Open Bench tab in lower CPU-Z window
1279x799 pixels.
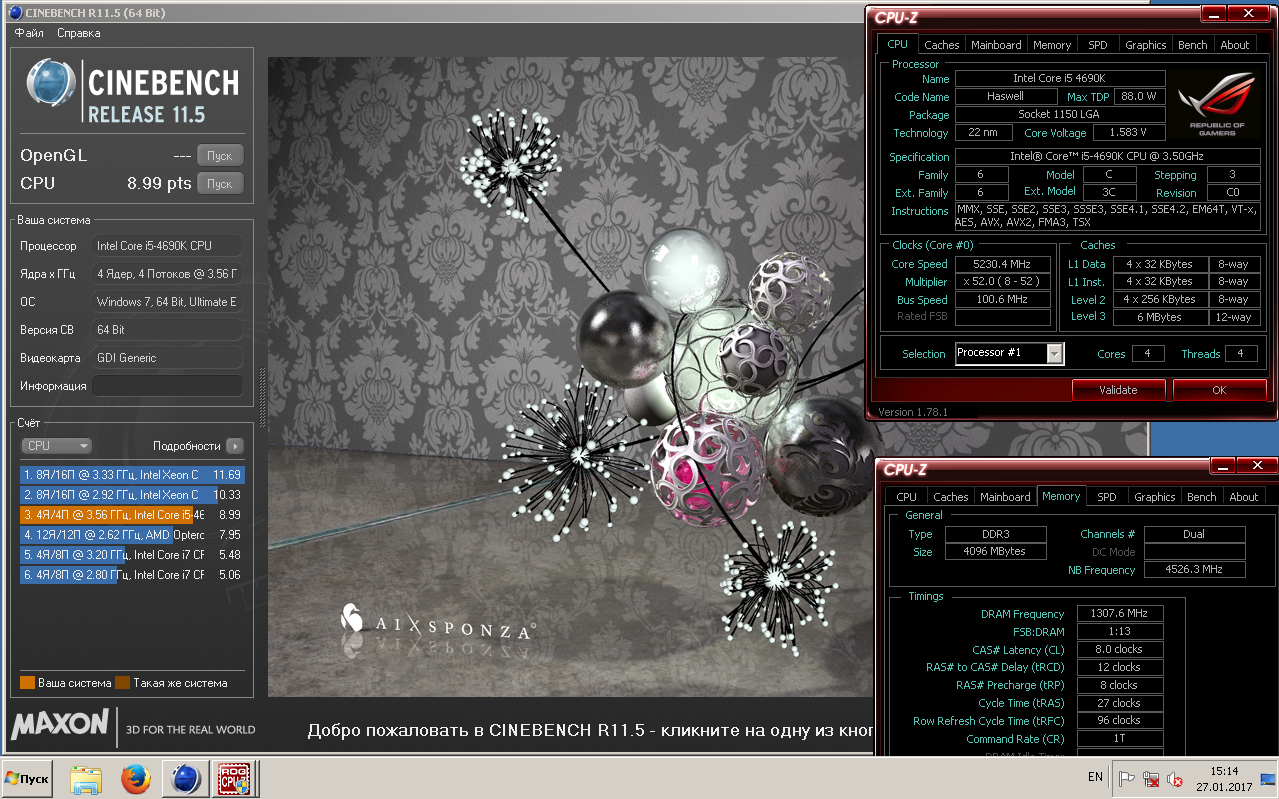click(x=1201, y=497)
